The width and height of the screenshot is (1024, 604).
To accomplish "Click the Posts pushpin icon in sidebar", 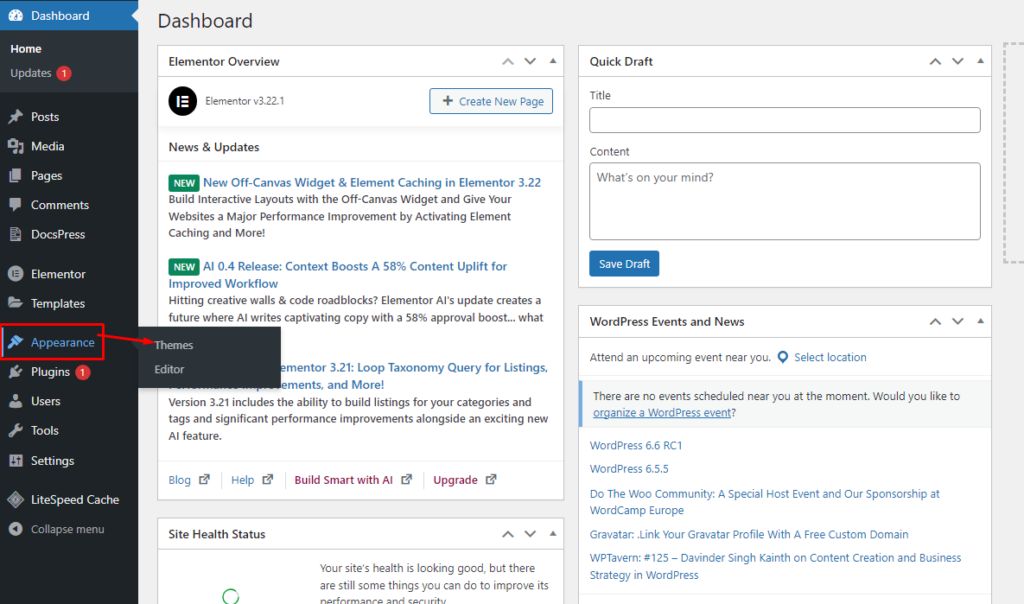I will [15, 117].
